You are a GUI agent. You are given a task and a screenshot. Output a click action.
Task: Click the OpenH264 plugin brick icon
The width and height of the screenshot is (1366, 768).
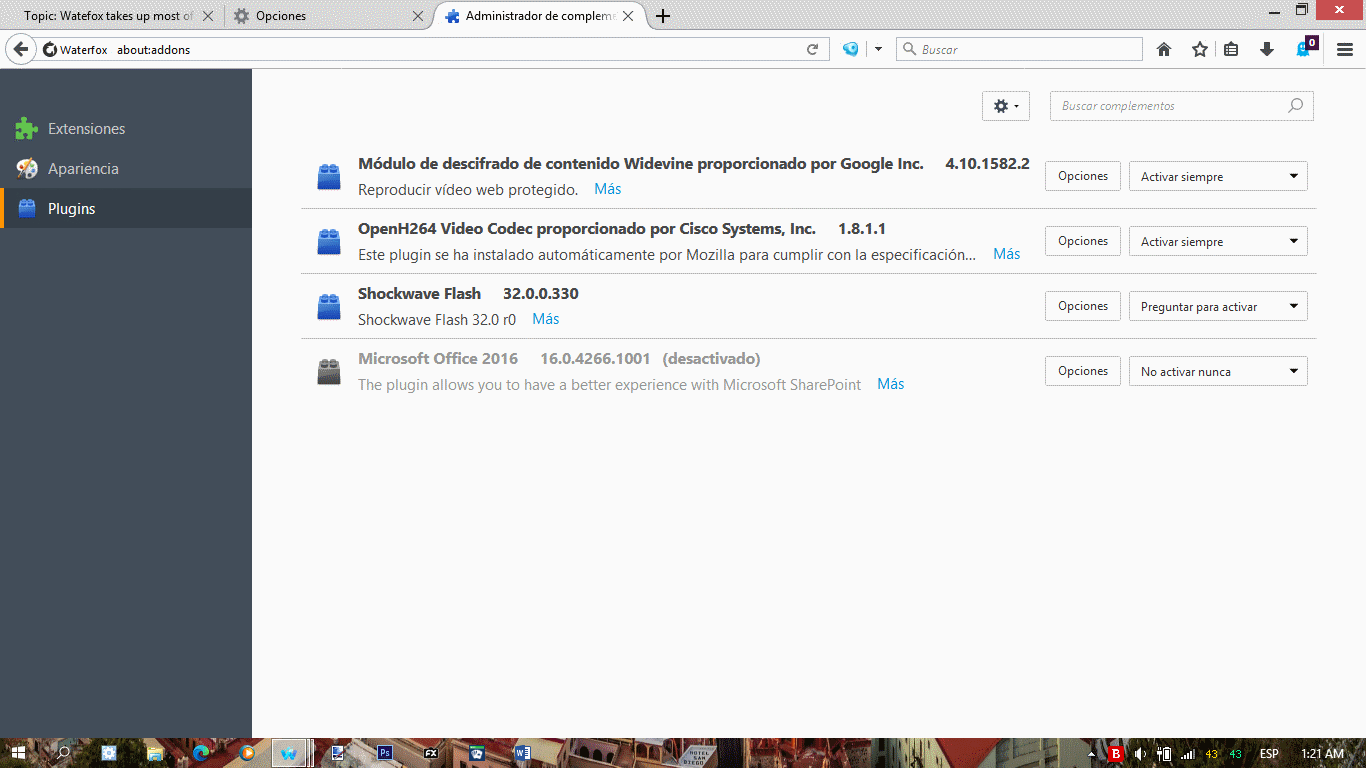pyautogui.click(x=329, y=242)
